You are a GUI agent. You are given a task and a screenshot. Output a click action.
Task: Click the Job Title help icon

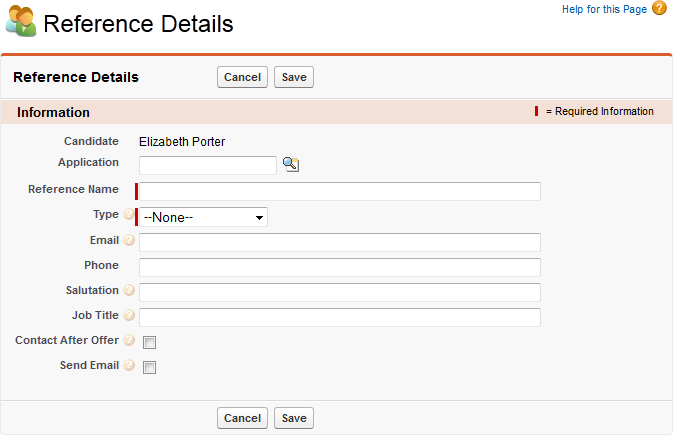coord(128,316)
